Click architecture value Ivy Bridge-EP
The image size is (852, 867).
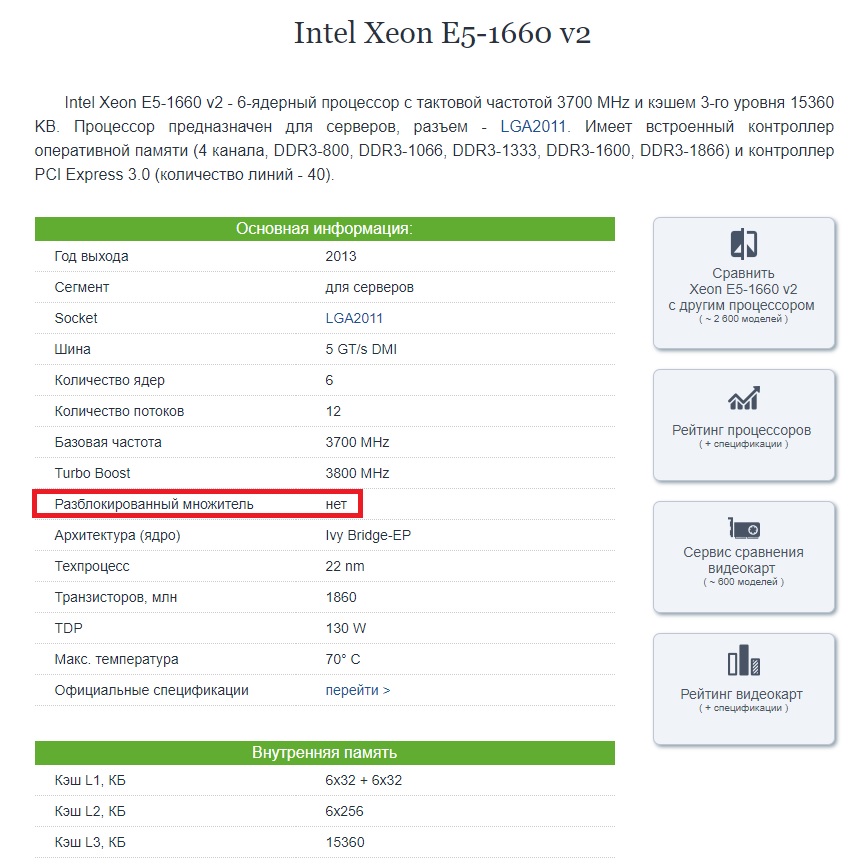[368, 535]
